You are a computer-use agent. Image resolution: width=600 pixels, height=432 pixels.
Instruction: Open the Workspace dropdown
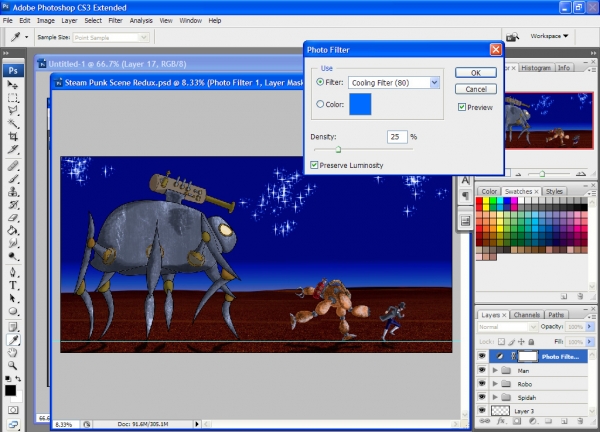549,36
